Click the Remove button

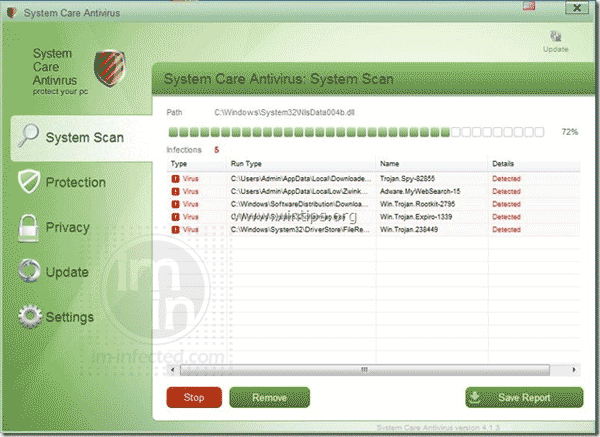coord(269,398)
